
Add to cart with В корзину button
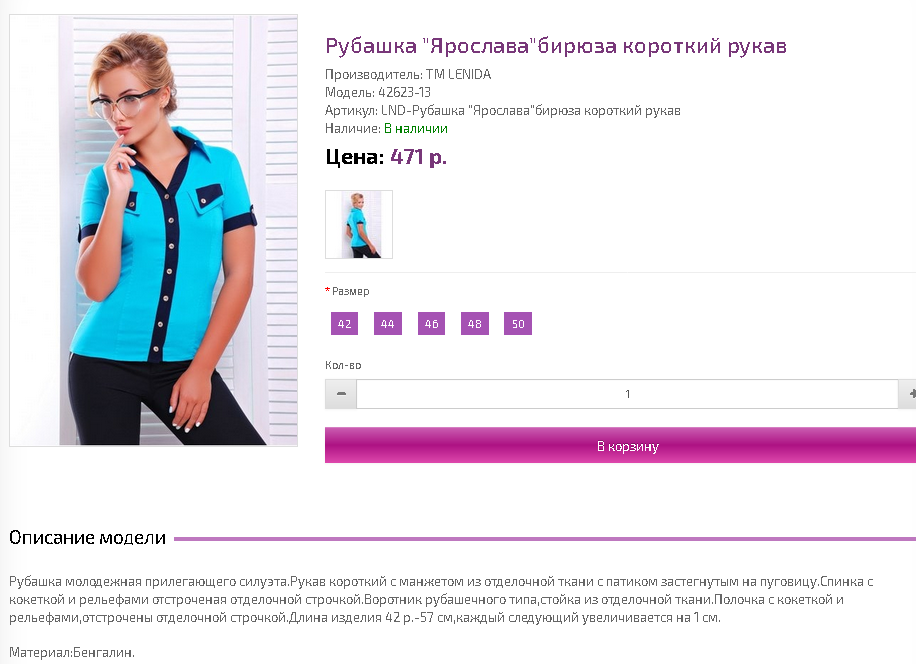coord(620,446)
